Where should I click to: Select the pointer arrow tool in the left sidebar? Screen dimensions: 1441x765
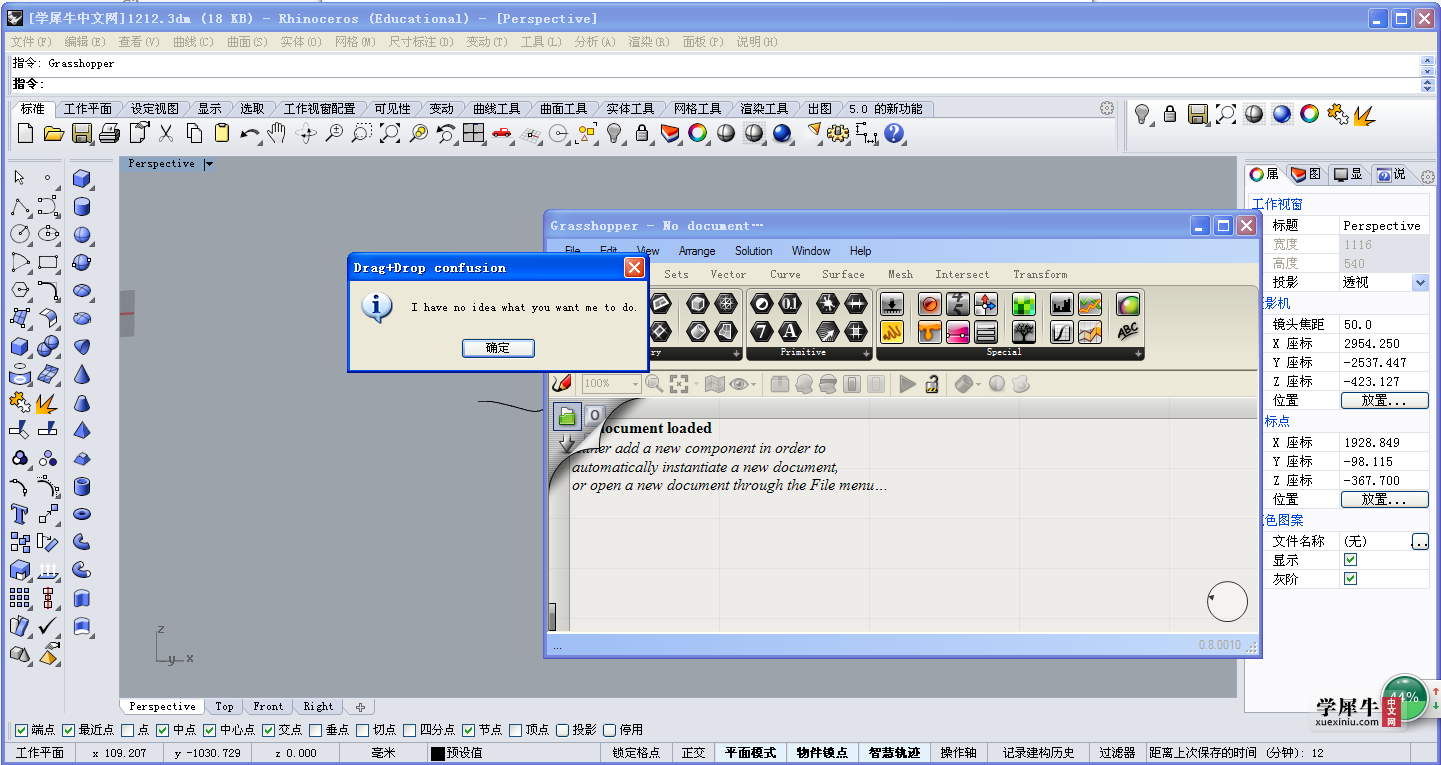(x=20, y=178)
